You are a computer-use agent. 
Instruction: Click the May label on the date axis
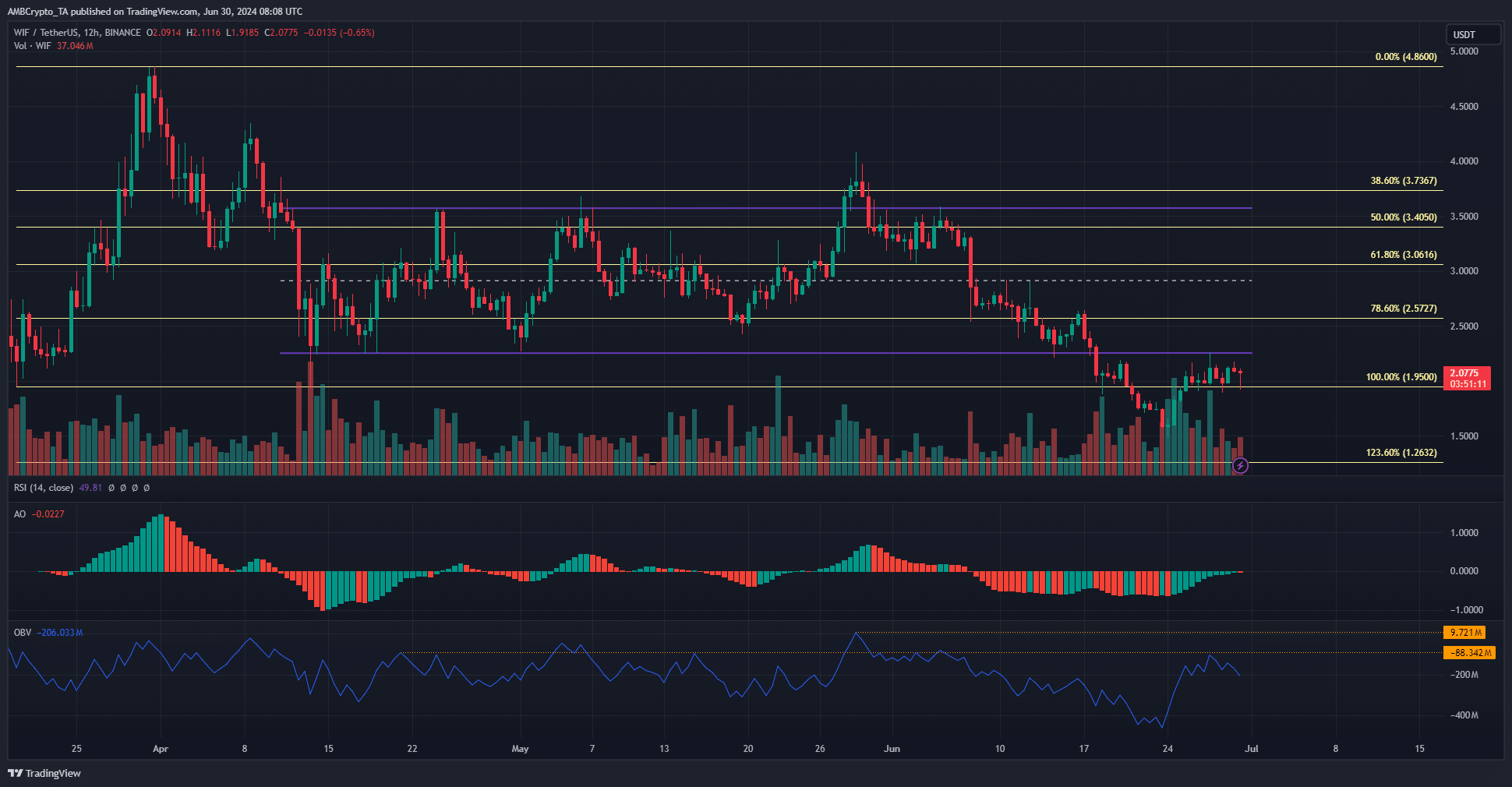click(x=520, y=749)
